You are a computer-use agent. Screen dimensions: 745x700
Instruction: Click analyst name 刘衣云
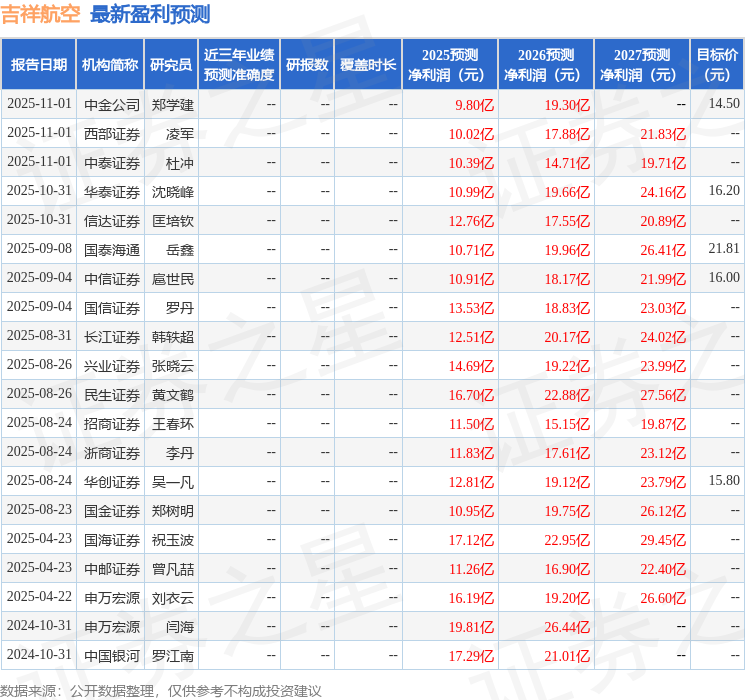(x=173, y=598)
